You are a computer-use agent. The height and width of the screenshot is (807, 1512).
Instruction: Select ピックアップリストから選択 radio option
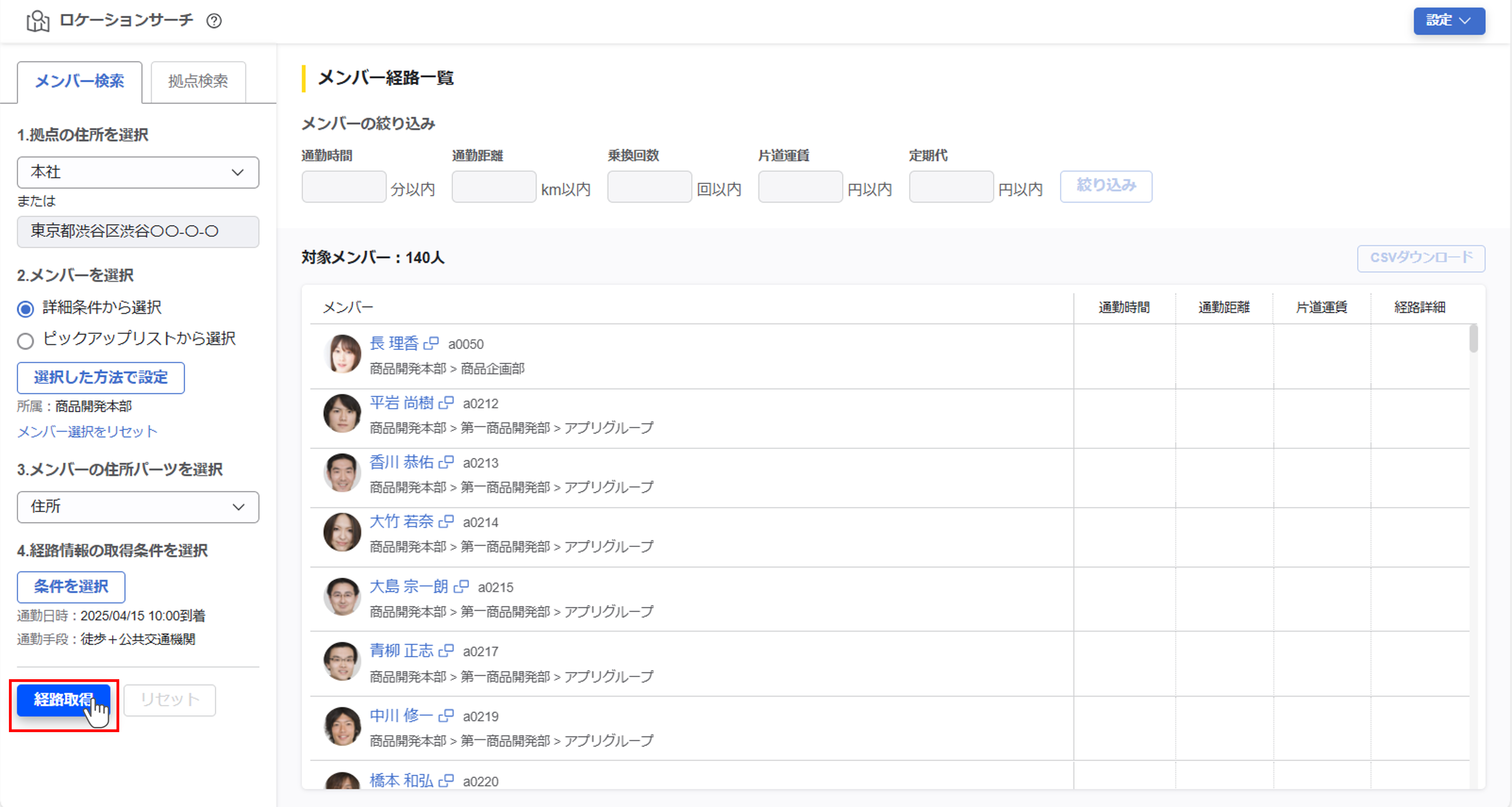[25, 340]
